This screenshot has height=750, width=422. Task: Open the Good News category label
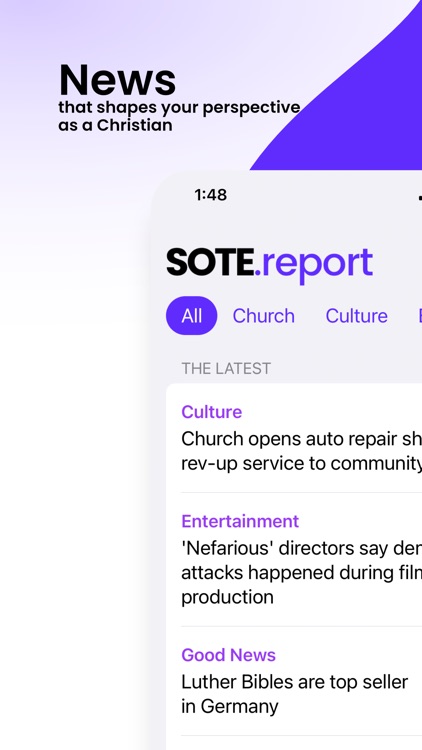tap(228, 655)
